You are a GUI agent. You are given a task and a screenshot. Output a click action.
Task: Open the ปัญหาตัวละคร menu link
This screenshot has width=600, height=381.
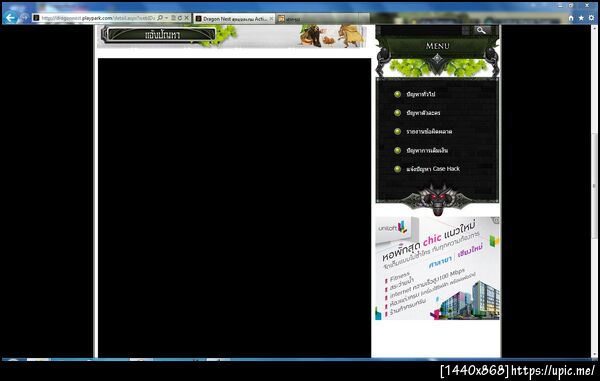point(423,113)
